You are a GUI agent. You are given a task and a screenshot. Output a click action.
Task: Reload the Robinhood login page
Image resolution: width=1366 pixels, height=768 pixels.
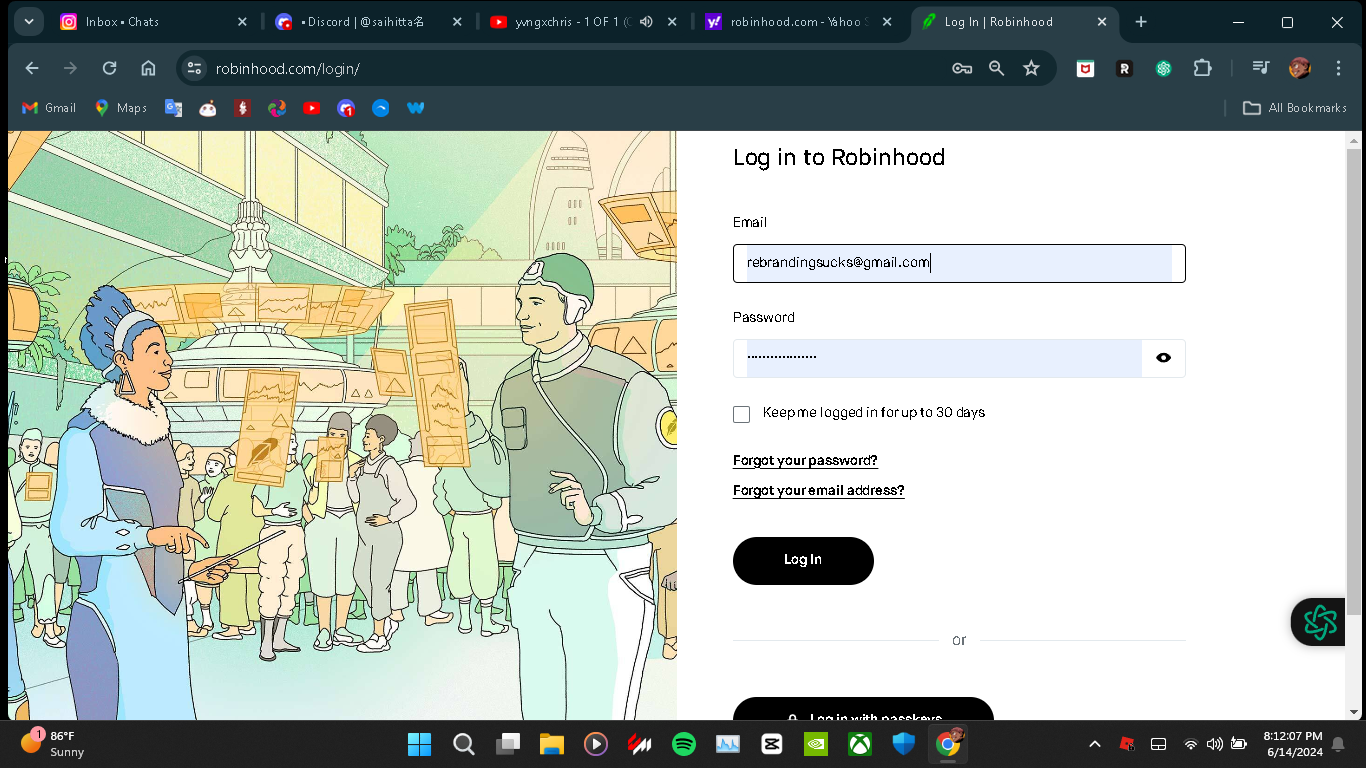click(110, 68)
